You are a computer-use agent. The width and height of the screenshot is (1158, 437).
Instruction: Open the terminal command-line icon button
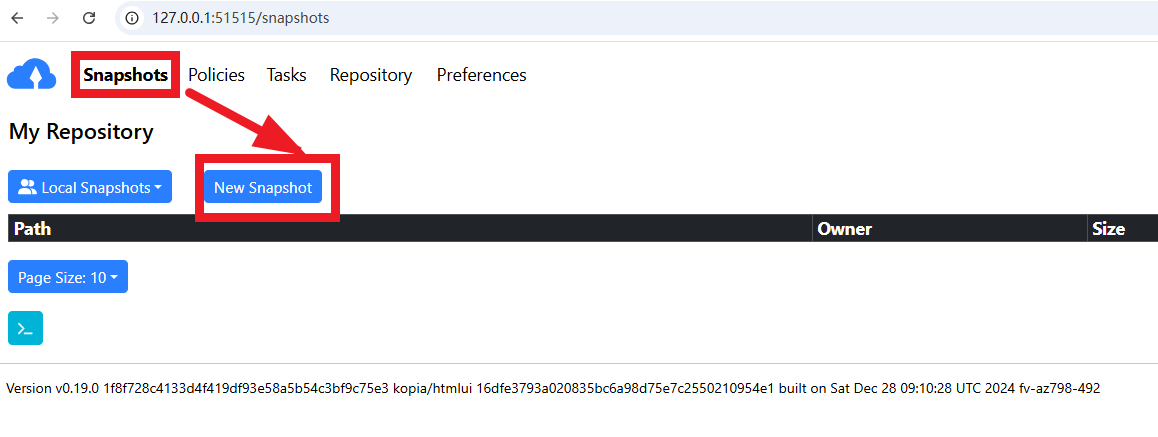25,328
